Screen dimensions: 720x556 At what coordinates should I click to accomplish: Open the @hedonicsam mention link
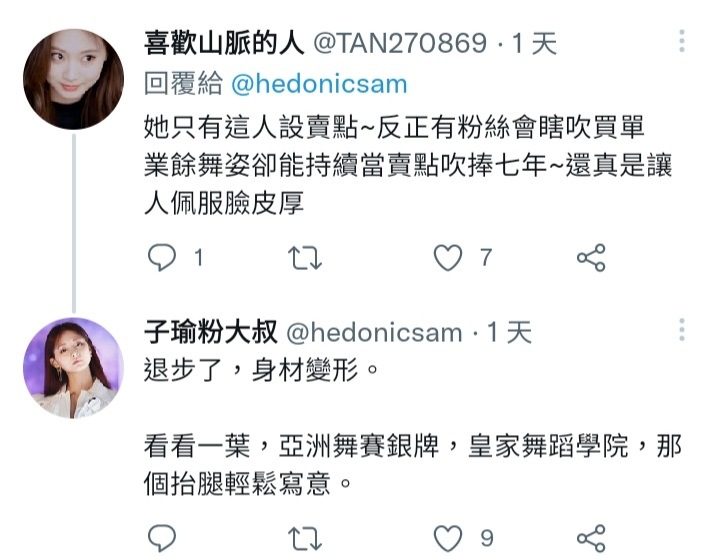click(x=319, y=84)
